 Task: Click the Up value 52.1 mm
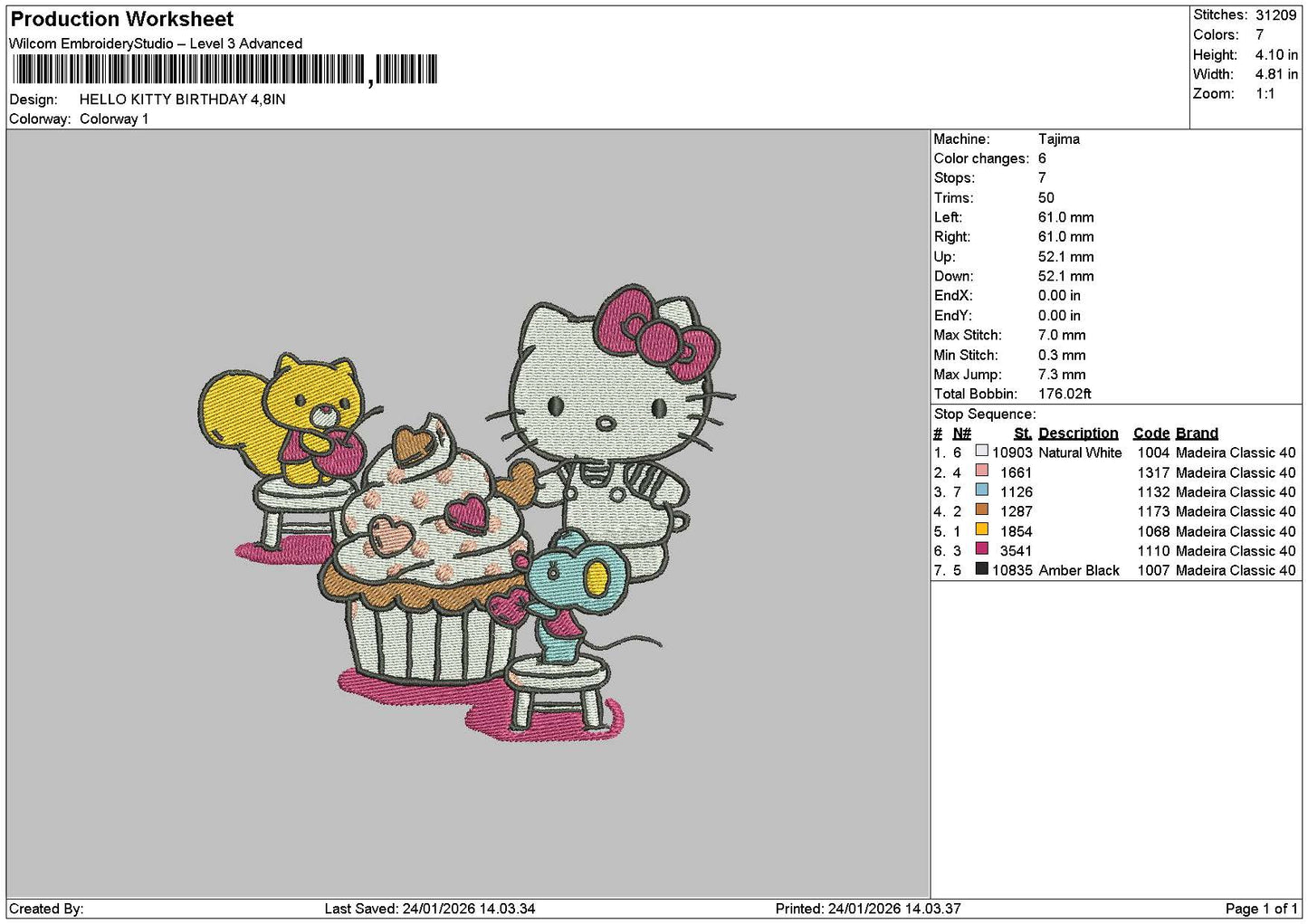click(1065, 257)
